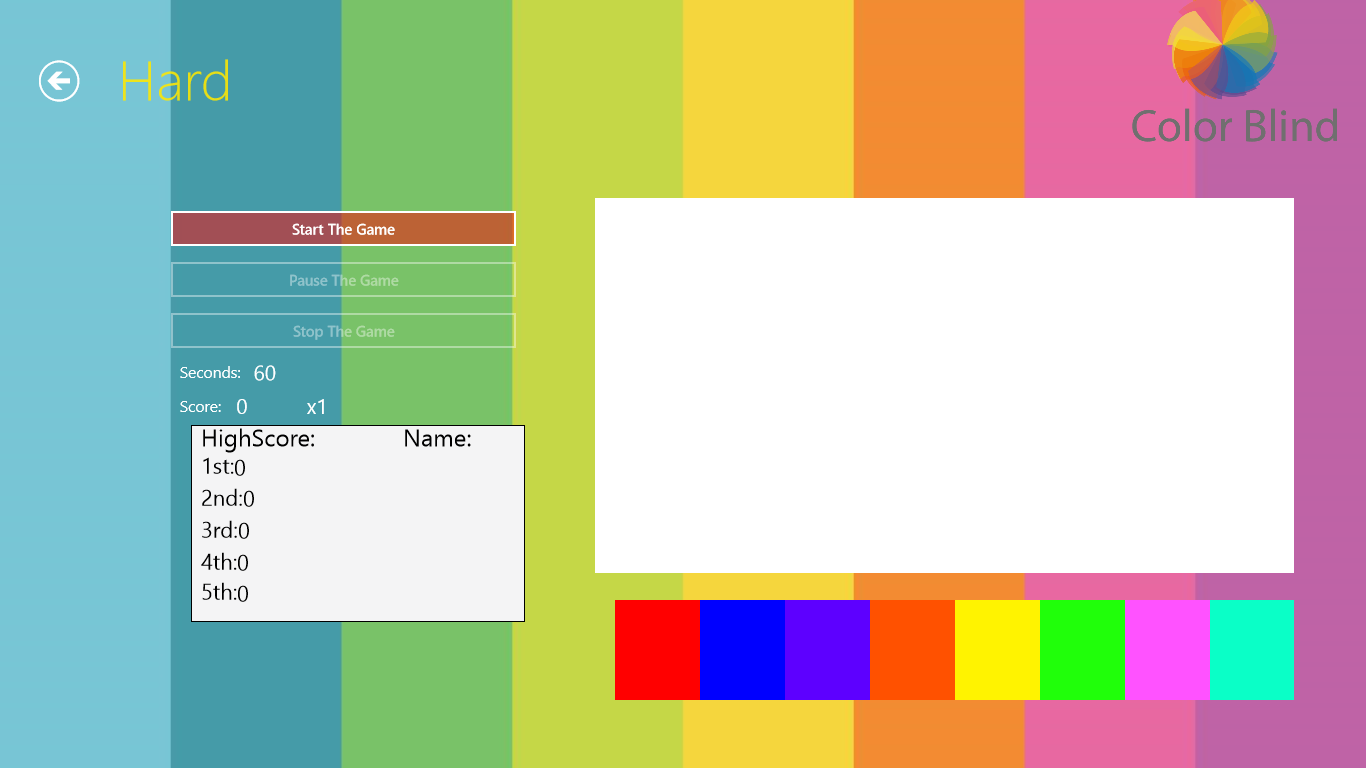Image resolution: width=1366 pixels, height=768 pixels.
Task: Pick the pink magenta color swatch
Action: [1167, 650]
